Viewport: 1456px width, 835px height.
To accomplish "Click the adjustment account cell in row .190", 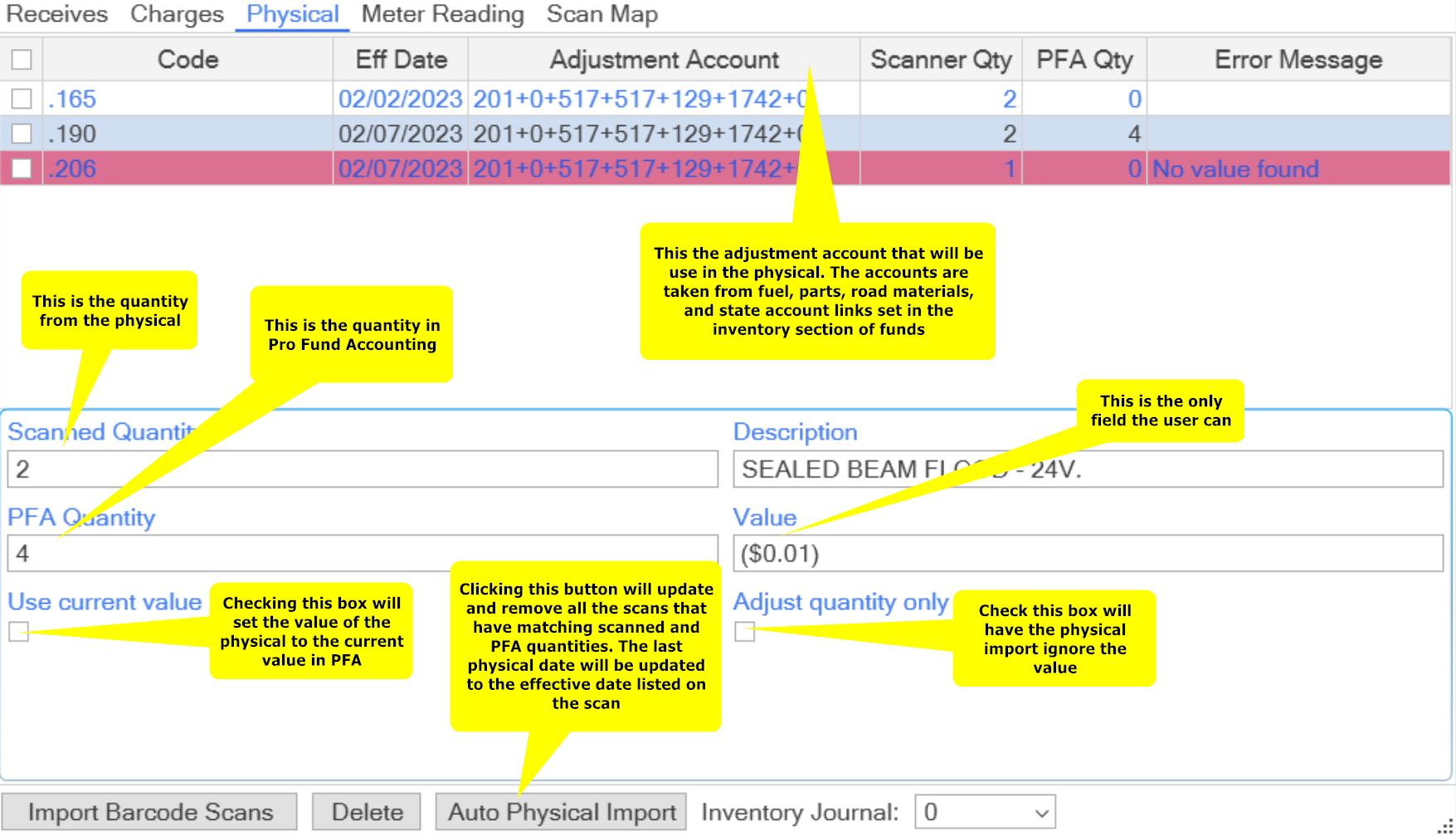I will tap(664, 134).
